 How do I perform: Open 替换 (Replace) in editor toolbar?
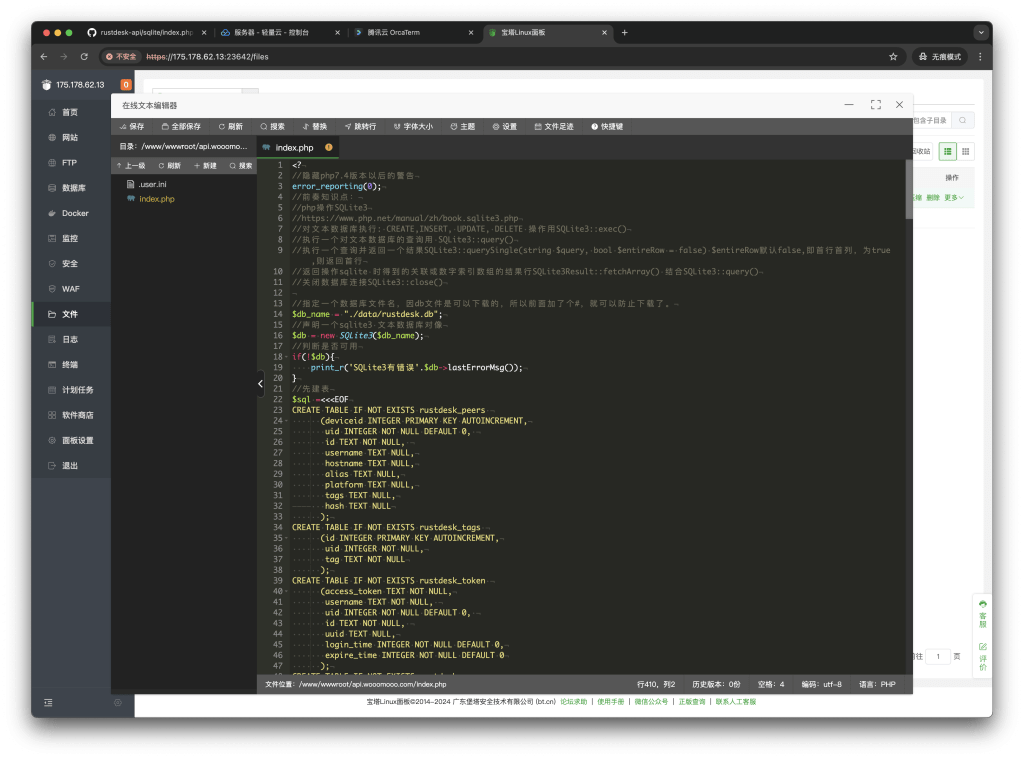(314, 127)
